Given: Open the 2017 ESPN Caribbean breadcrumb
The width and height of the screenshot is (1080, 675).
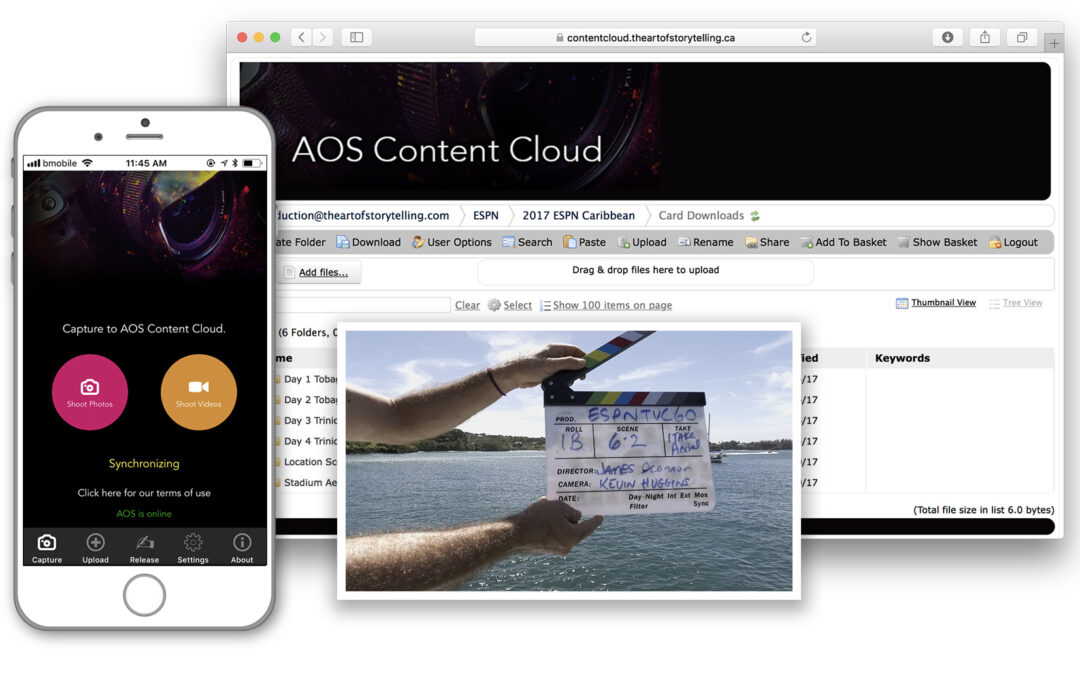Looking at the screenshot, I should [579, 216].
